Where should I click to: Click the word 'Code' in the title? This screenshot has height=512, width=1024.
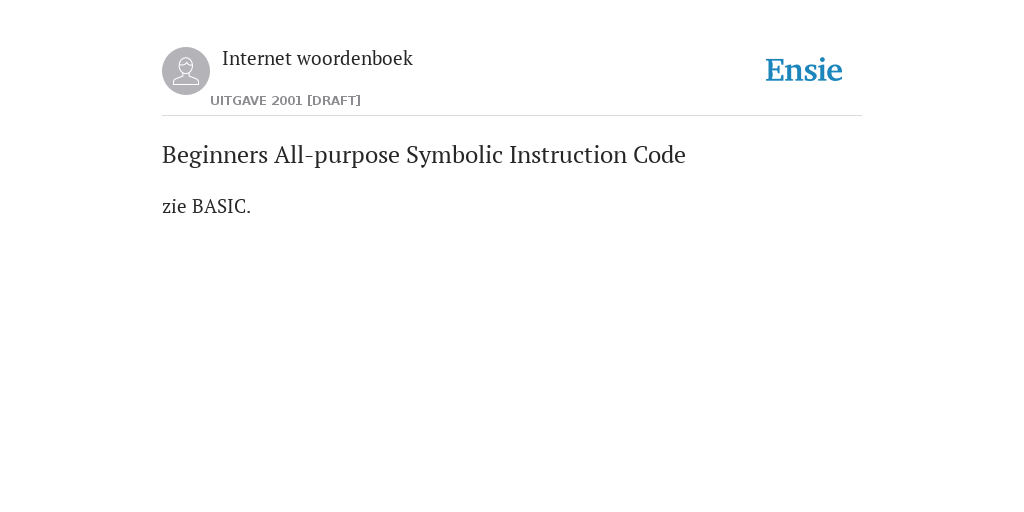660,155
